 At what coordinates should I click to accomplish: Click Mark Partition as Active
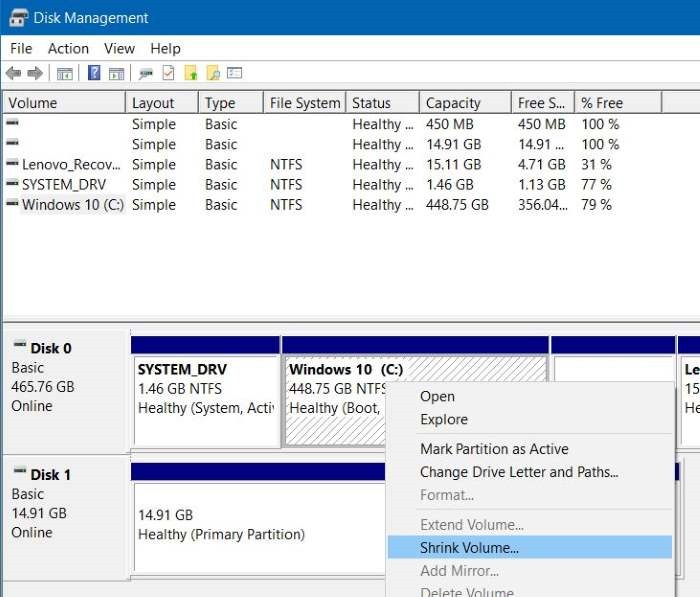tap(494, 449)
